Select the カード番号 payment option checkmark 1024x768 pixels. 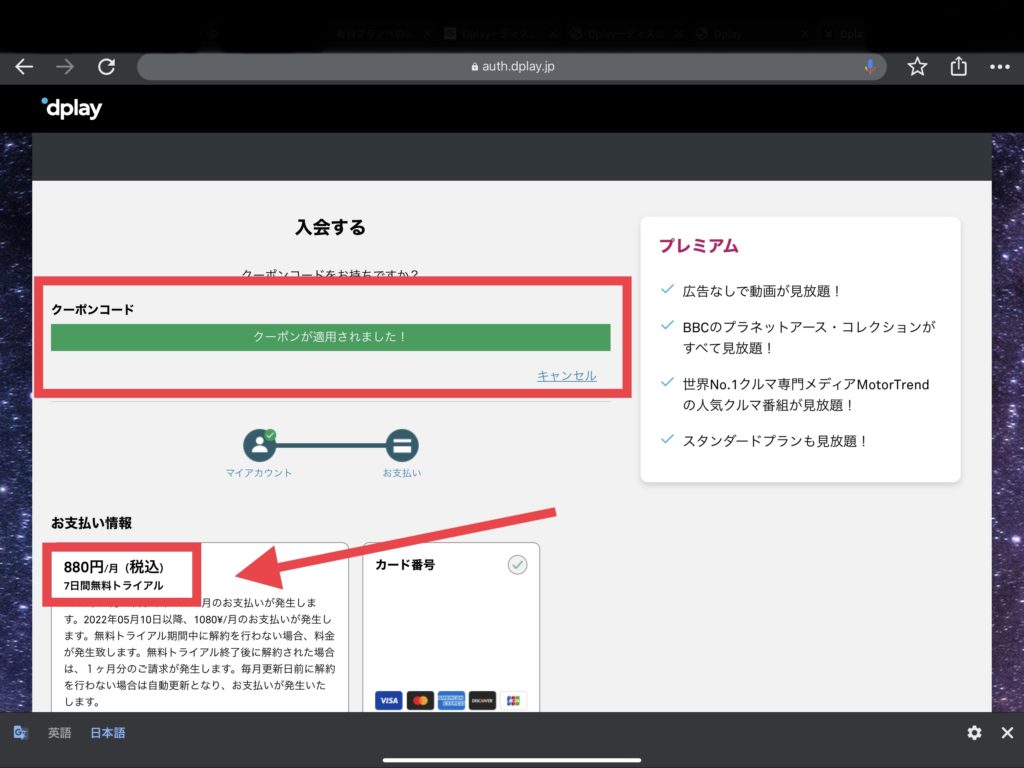[x=517, y=565]
